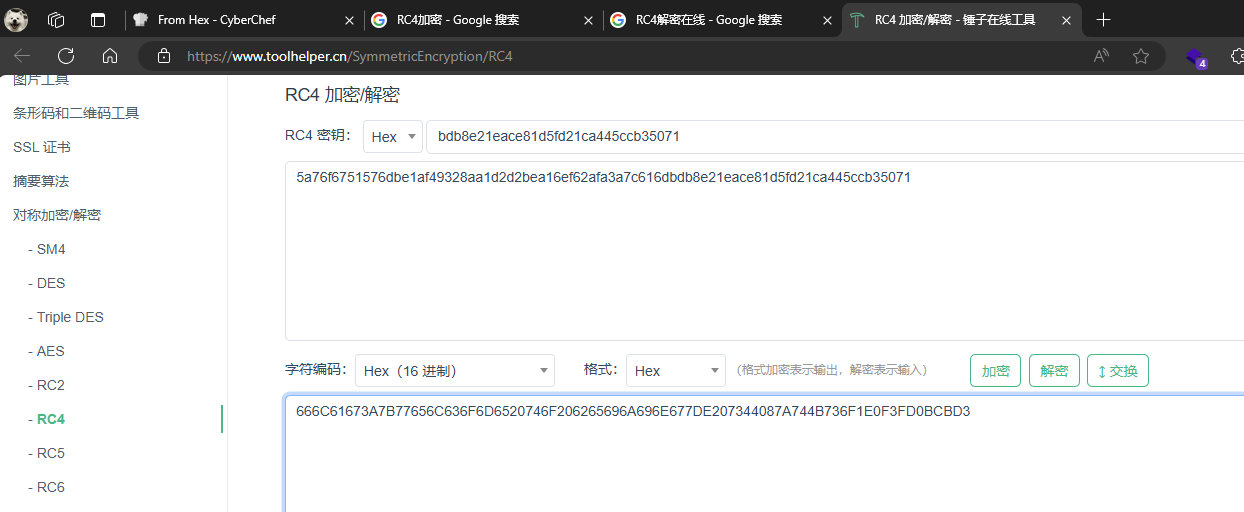Screen dimensions: 1244x512
Task: Click the favorite star icon in address bar
Action: 1141,56
